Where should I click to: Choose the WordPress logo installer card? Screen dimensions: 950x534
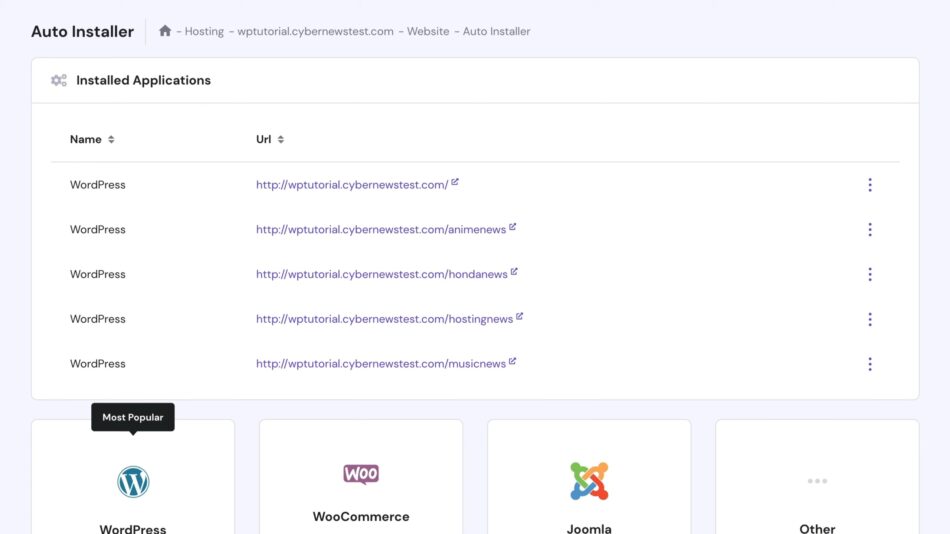(x=133, y=482)
